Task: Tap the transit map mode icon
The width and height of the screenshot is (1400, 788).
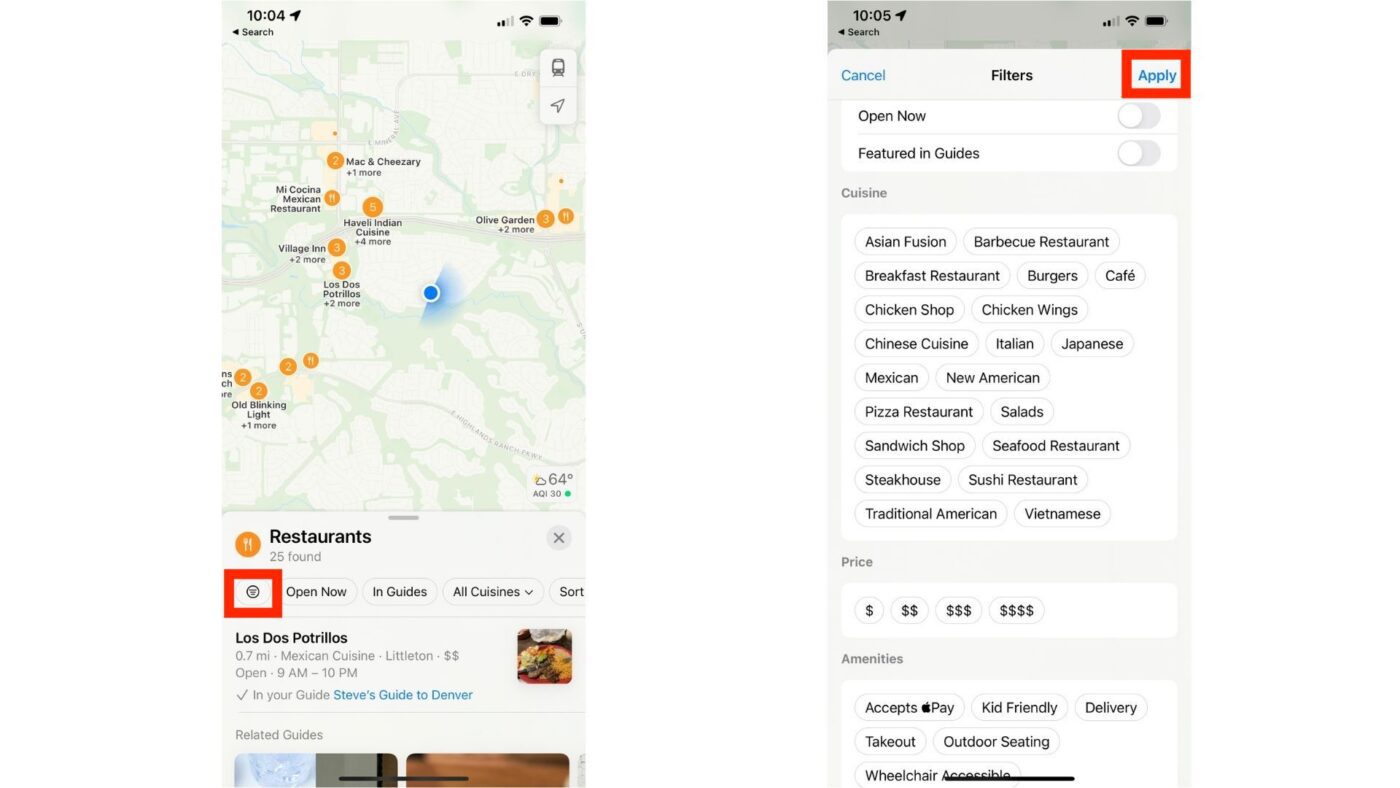Action: click(558, 68)
